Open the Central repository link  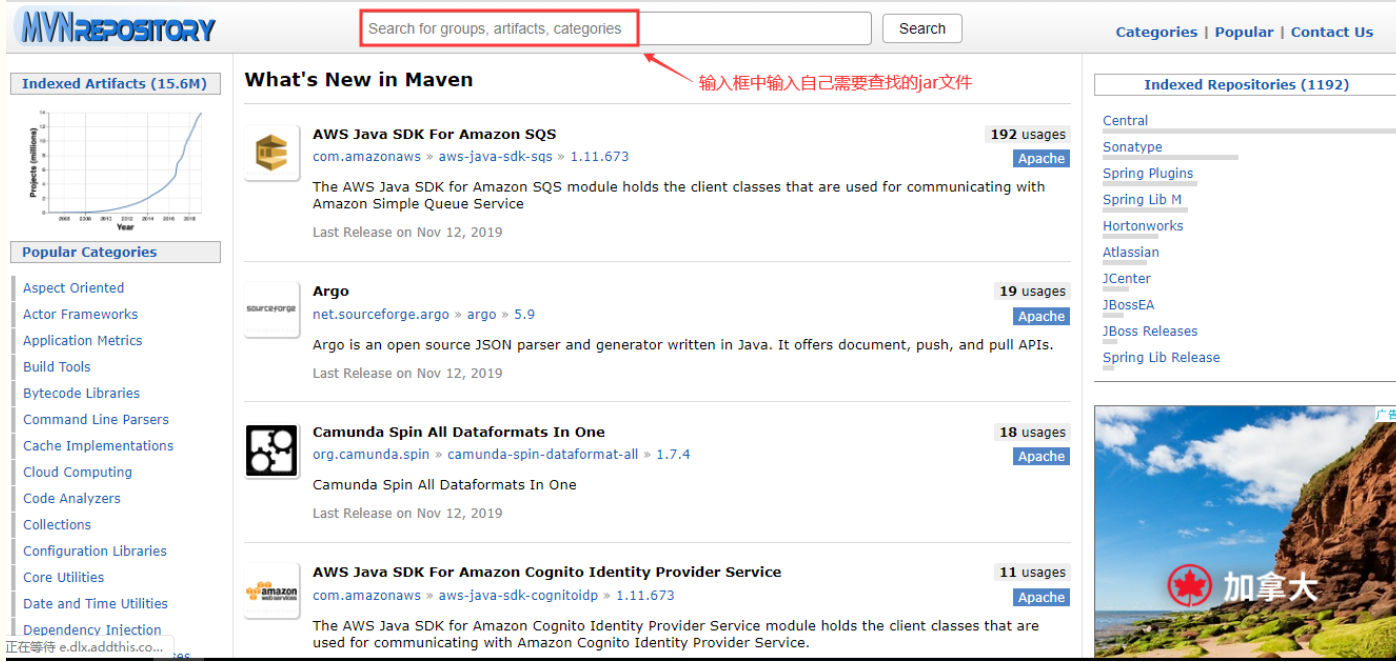[x=1125, y=121]
